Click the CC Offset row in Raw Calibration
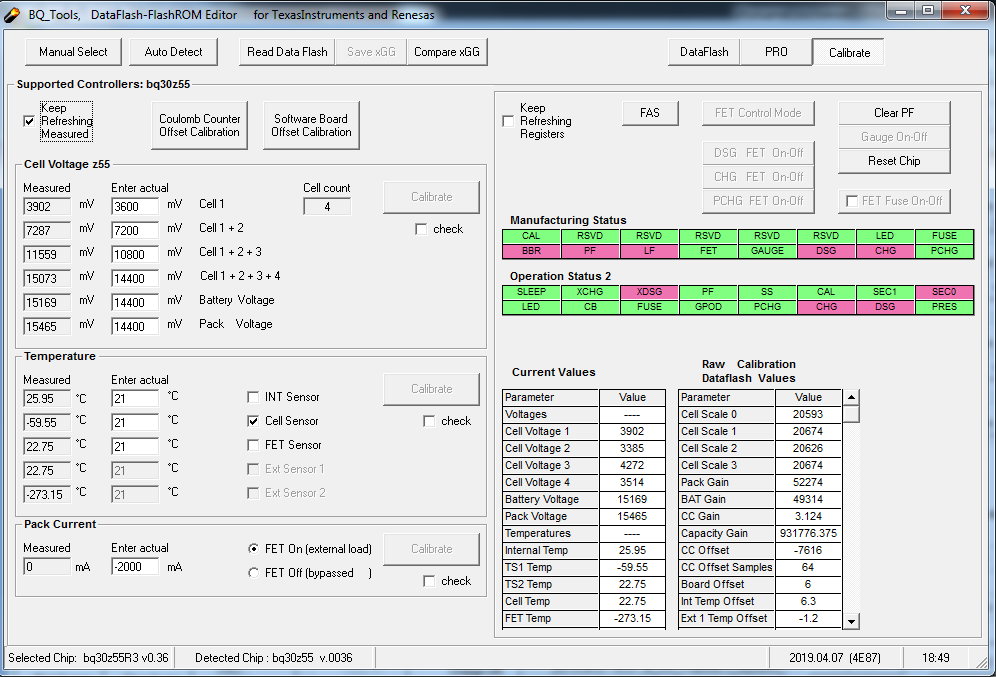996x677 pixels. pos(760,551)
